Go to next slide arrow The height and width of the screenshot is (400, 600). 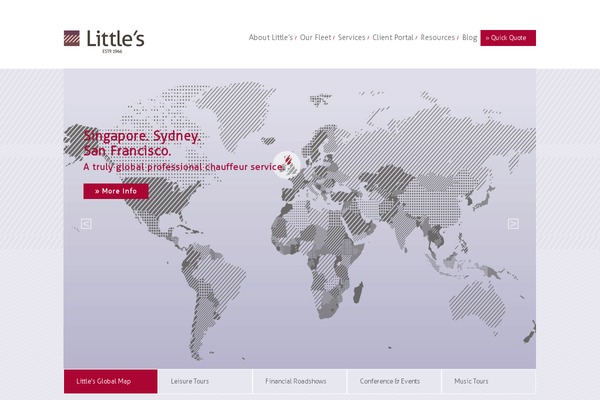(513, 224)
